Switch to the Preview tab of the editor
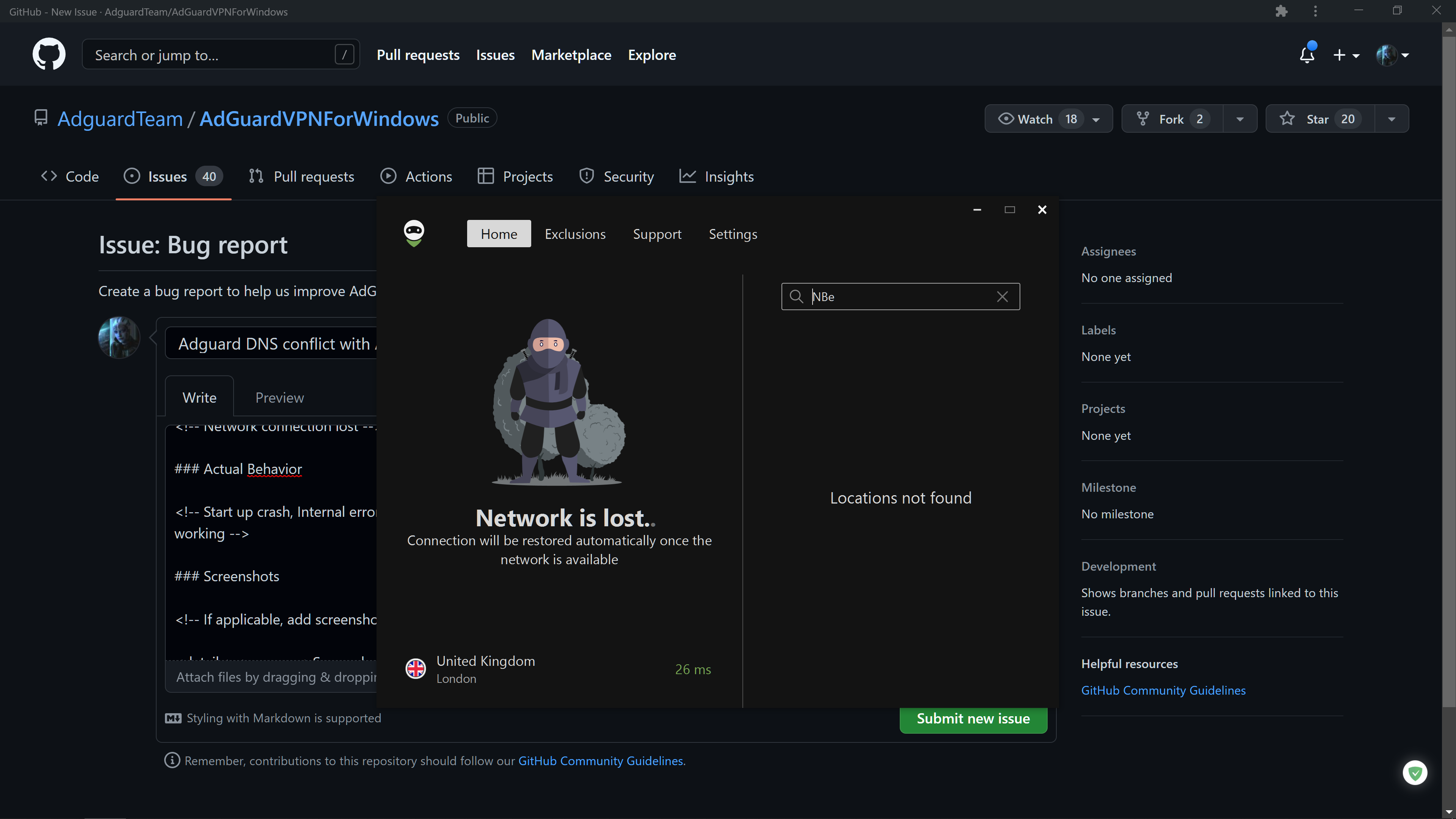This screenshot has height=819, width=1456. (x=279, y=397)
